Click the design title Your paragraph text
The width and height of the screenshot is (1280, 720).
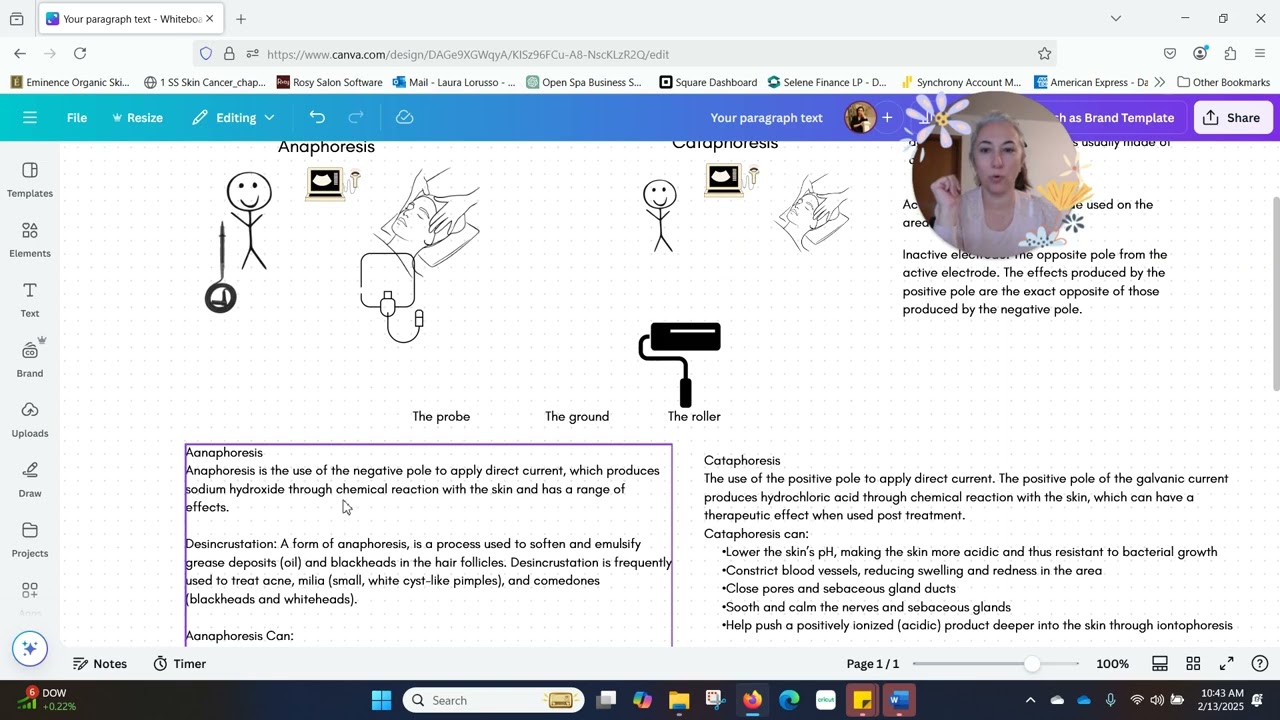(x=766, y=118)
